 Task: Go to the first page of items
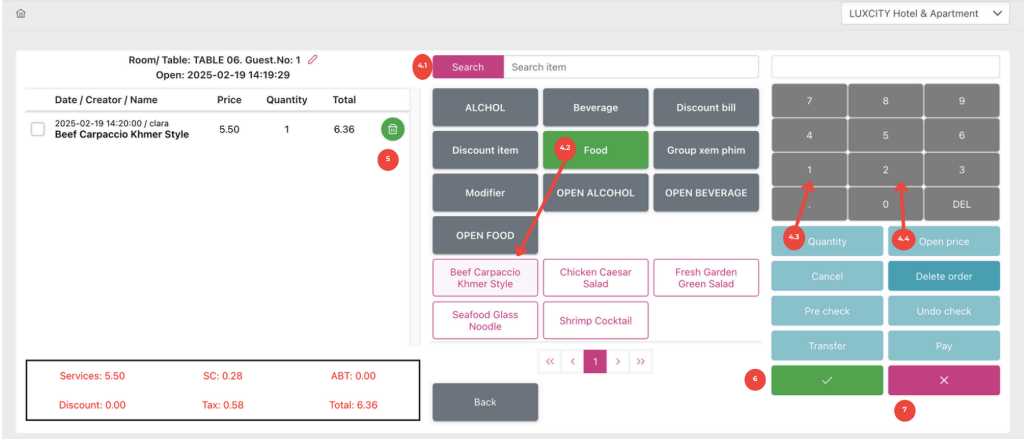click(549, 361)
